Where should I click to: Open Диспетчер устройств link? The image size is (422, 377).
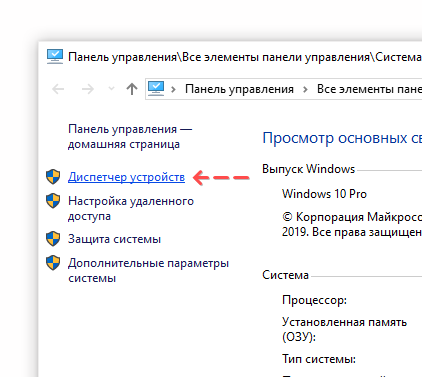(x=126, y=177)
